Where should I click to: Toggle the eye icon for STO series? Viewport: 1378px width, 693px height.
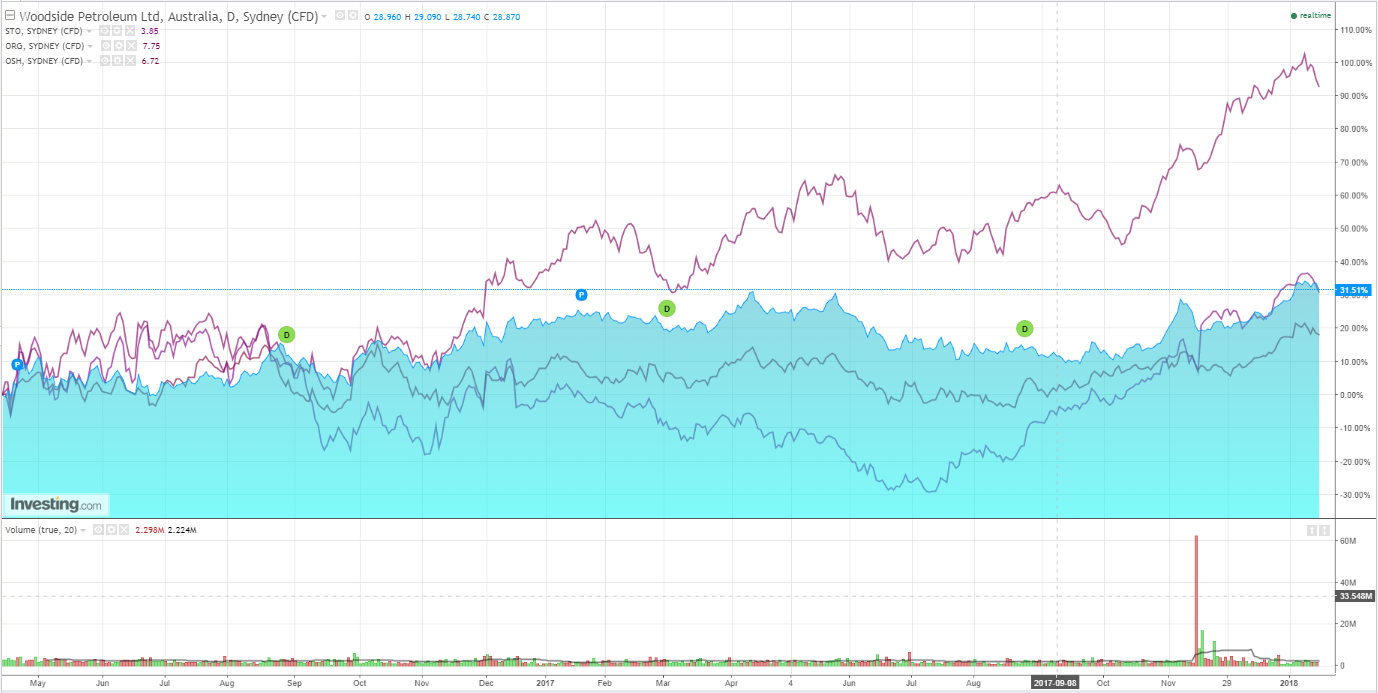click(104, 31)
